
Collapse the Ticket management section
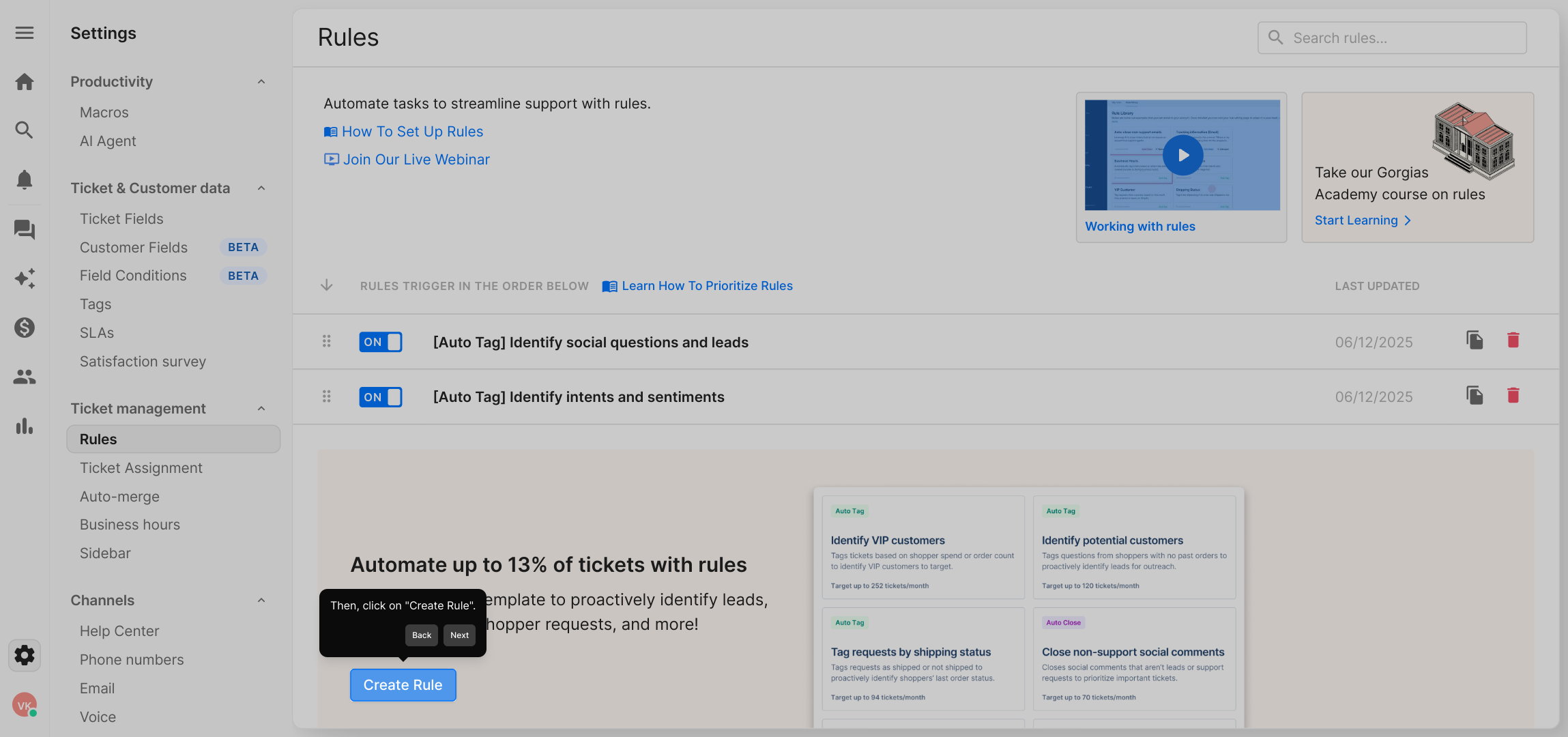[261, 409]
